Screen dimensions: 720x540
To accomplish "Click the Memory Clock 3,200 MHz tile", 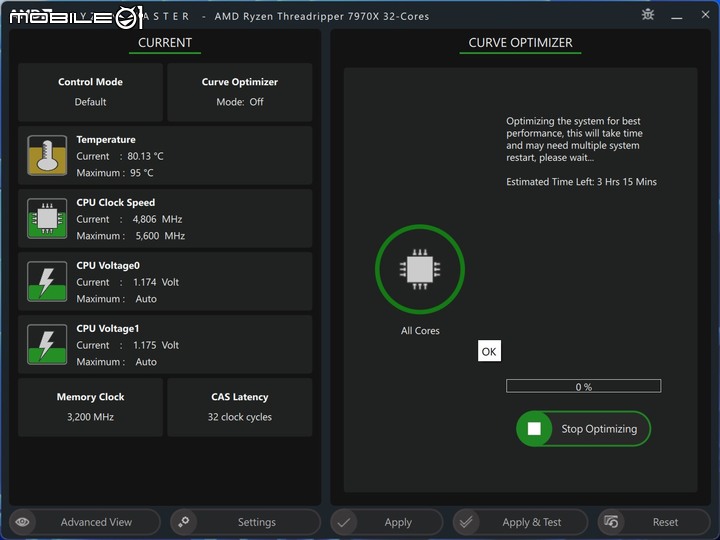I will pos(90,407).
